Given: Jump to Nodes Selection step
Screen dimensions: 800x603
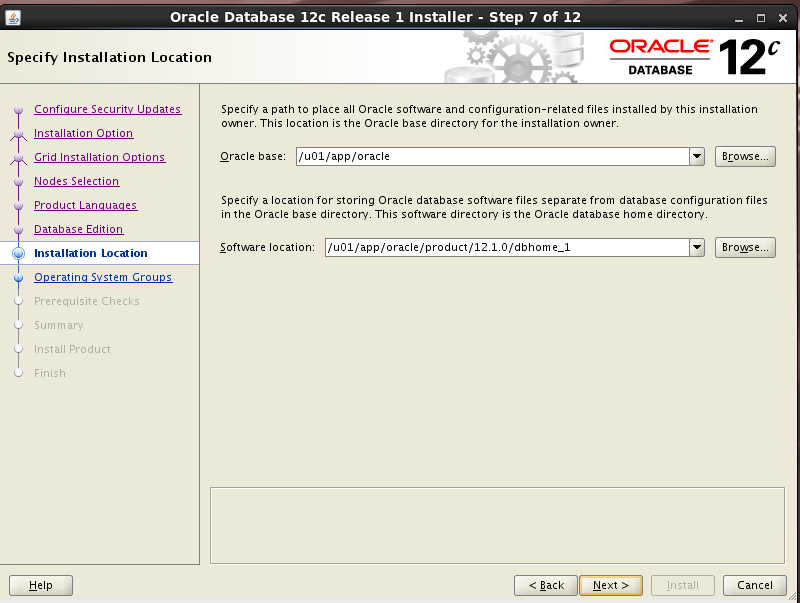Looking at the screenshot, I should [x=77, y=181].
